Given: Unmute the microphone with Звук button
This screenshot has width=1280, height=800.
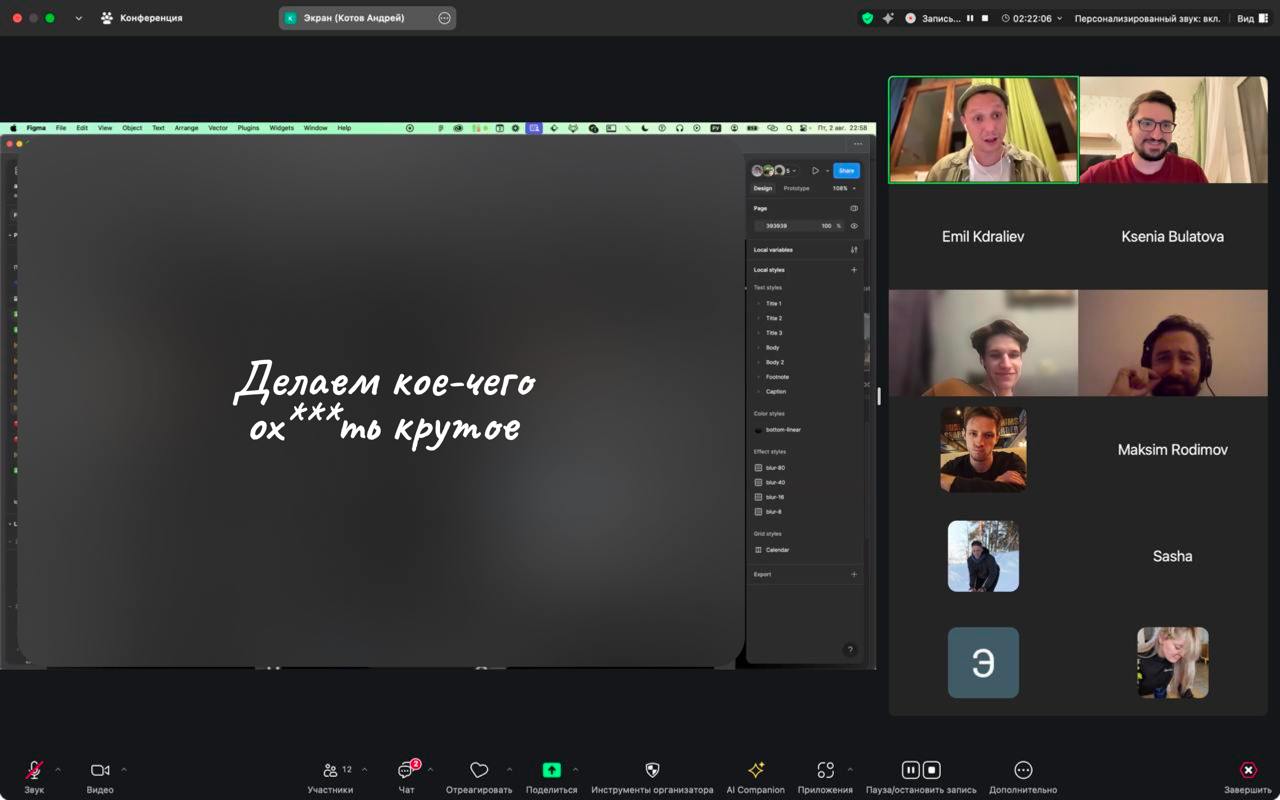Looking at the screenshot, I should tap(34, 771).
